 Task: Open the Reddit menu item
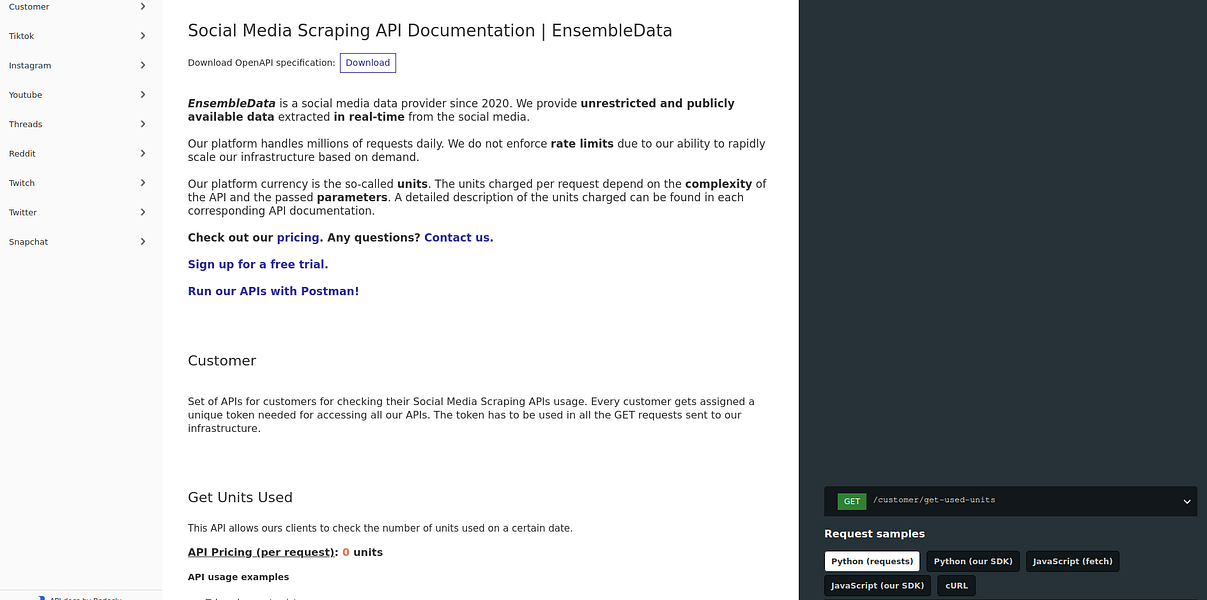click(x=80, y=153)
